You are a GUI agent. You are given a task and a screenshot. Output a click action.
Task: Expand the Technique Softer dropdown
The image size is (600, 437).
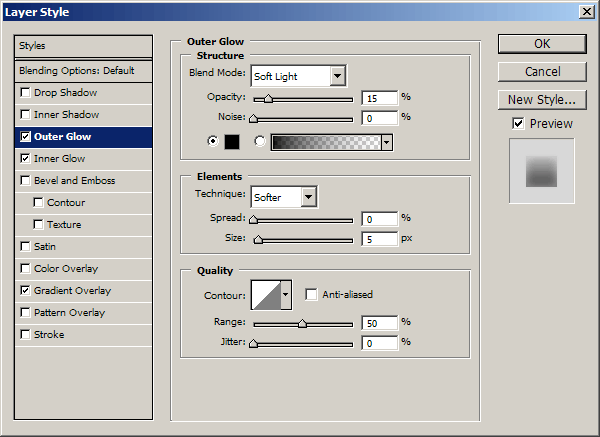(x=309, y=197)
